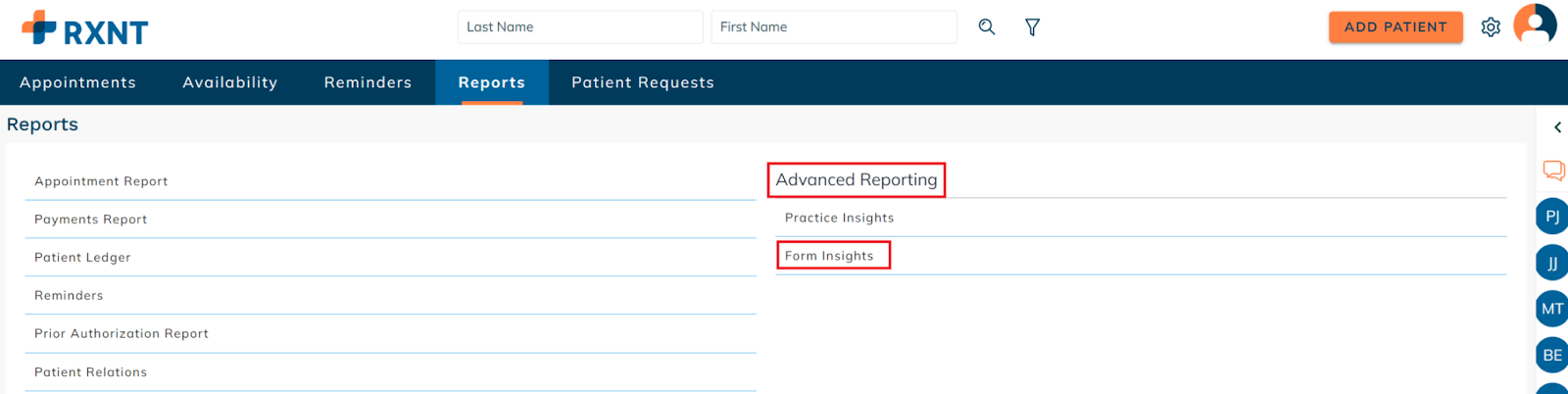Viewport: 1568px width, 394px height.
Task: Open the patient filter funnel icon
Action: 1032,27
